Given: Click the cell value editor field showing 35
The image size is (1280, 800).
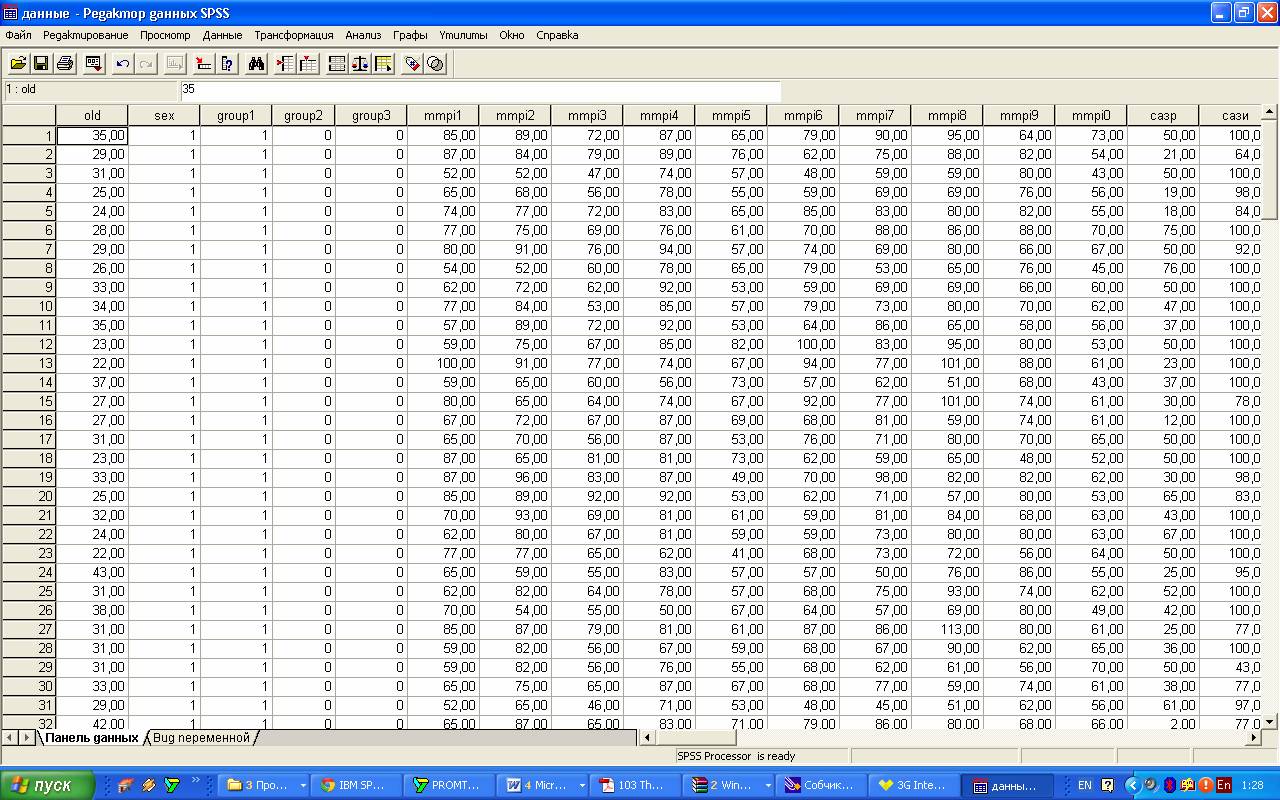Looking at the screenshot, I should [480, 91].
